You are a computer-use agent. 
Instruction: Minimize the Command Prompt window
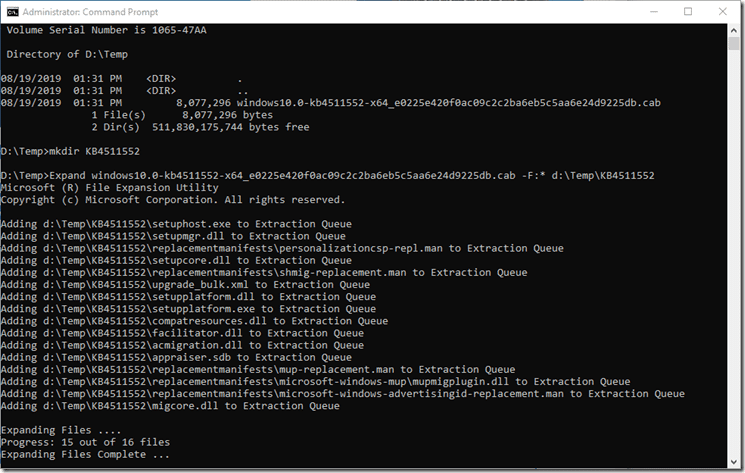pyautogui.click(x=654, y=12)
